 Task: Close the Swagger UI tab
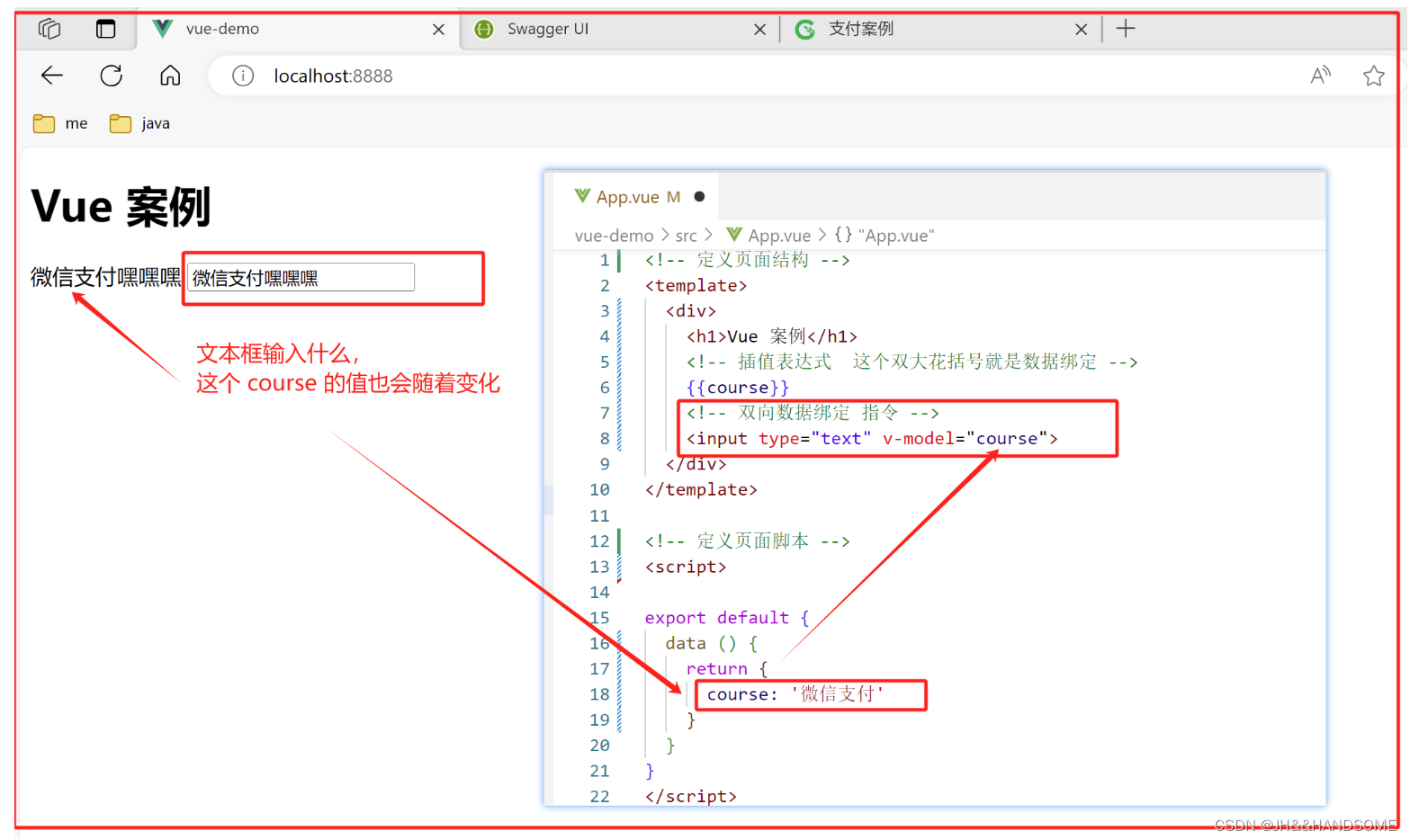pyautogui.click(x=759, y=30)
